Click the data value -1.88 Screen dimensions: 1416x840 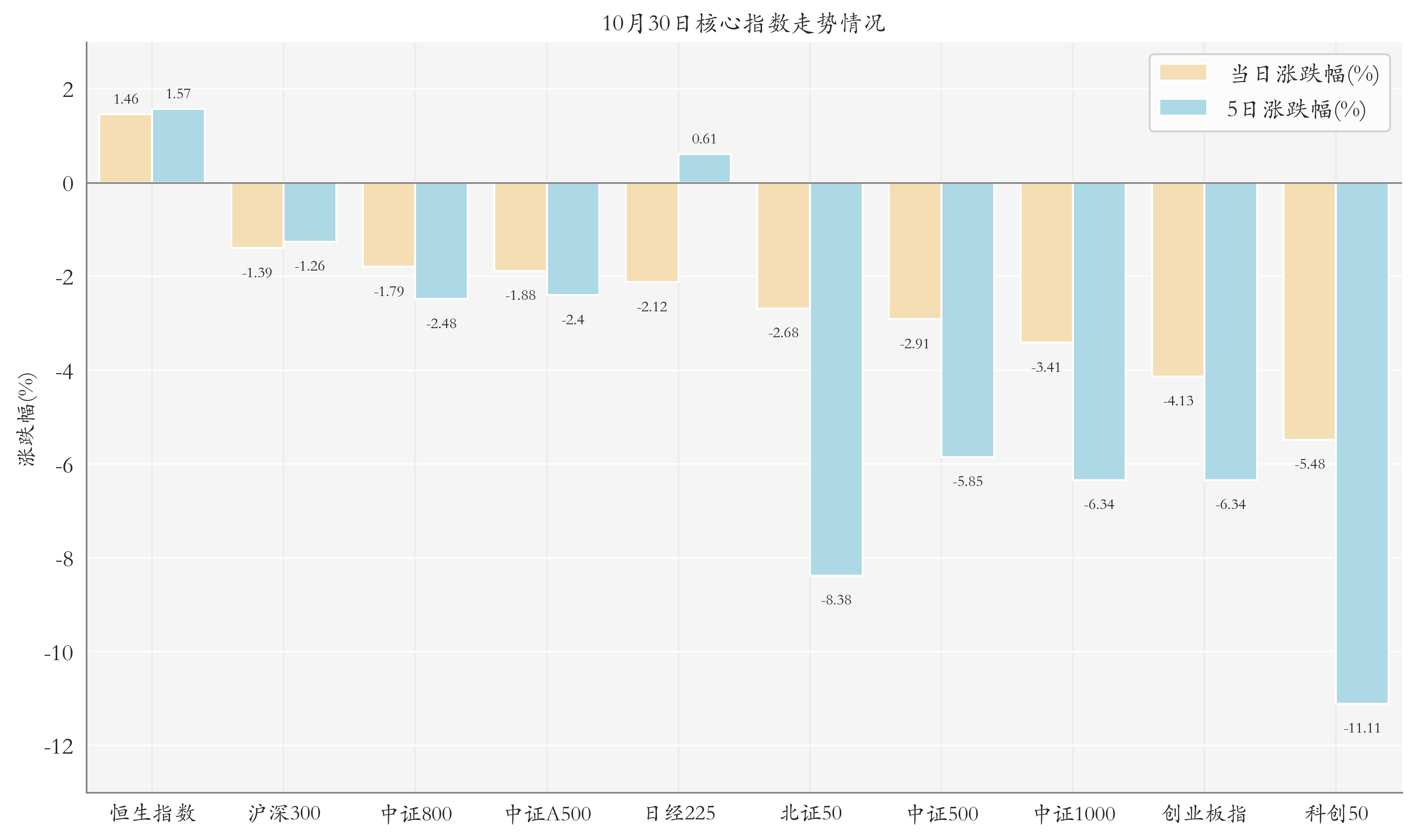pos(520,296)
